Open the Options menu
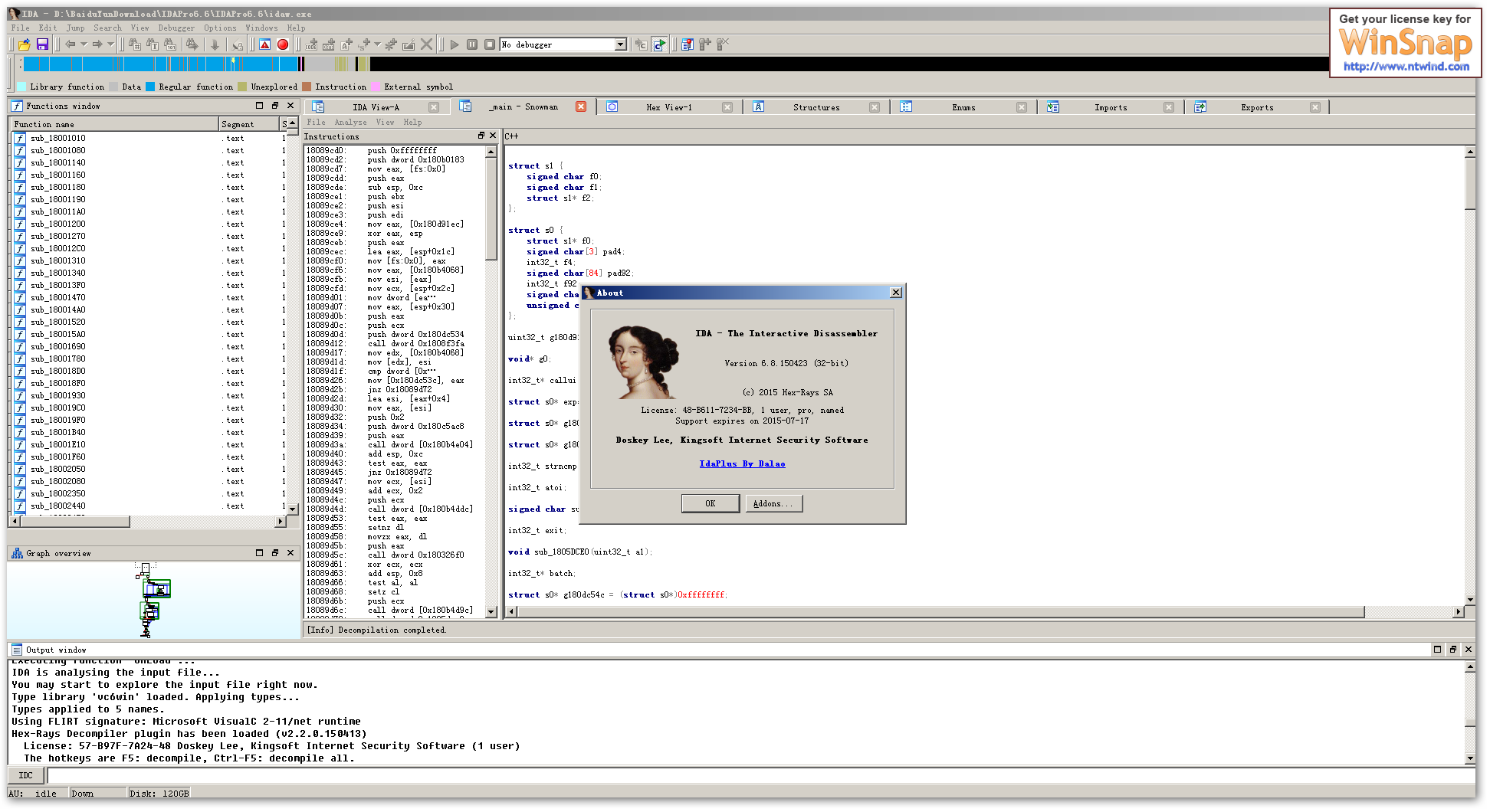1490x812 pixels. point(220,28)
